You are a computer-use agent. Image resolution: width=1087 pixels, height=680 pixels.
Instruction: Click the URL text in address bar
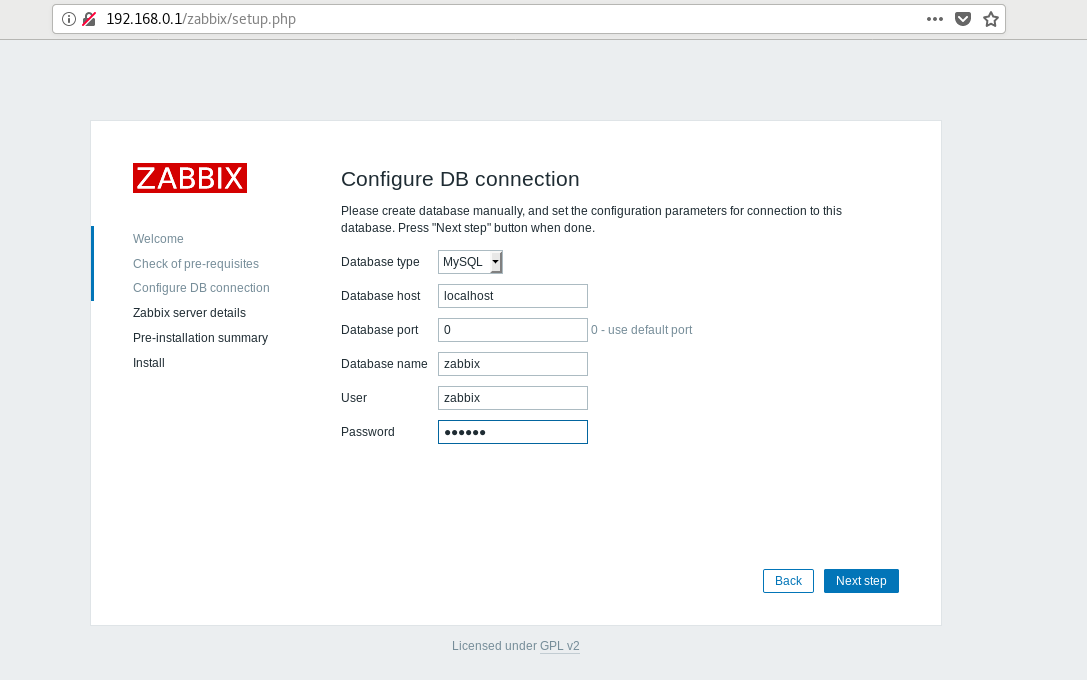tap(201, 19)
